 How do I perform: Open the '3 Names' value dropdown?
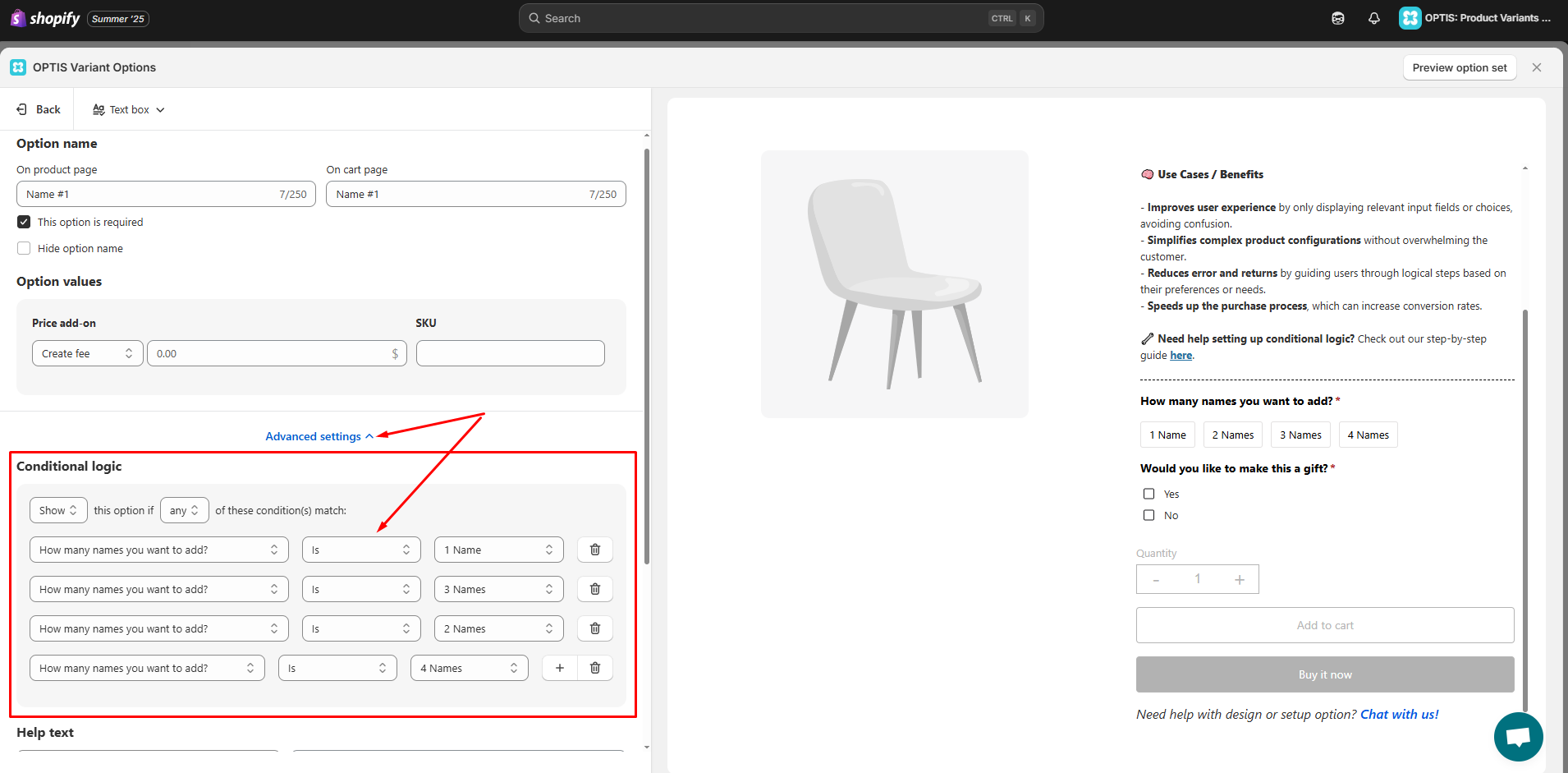[499, 589]
